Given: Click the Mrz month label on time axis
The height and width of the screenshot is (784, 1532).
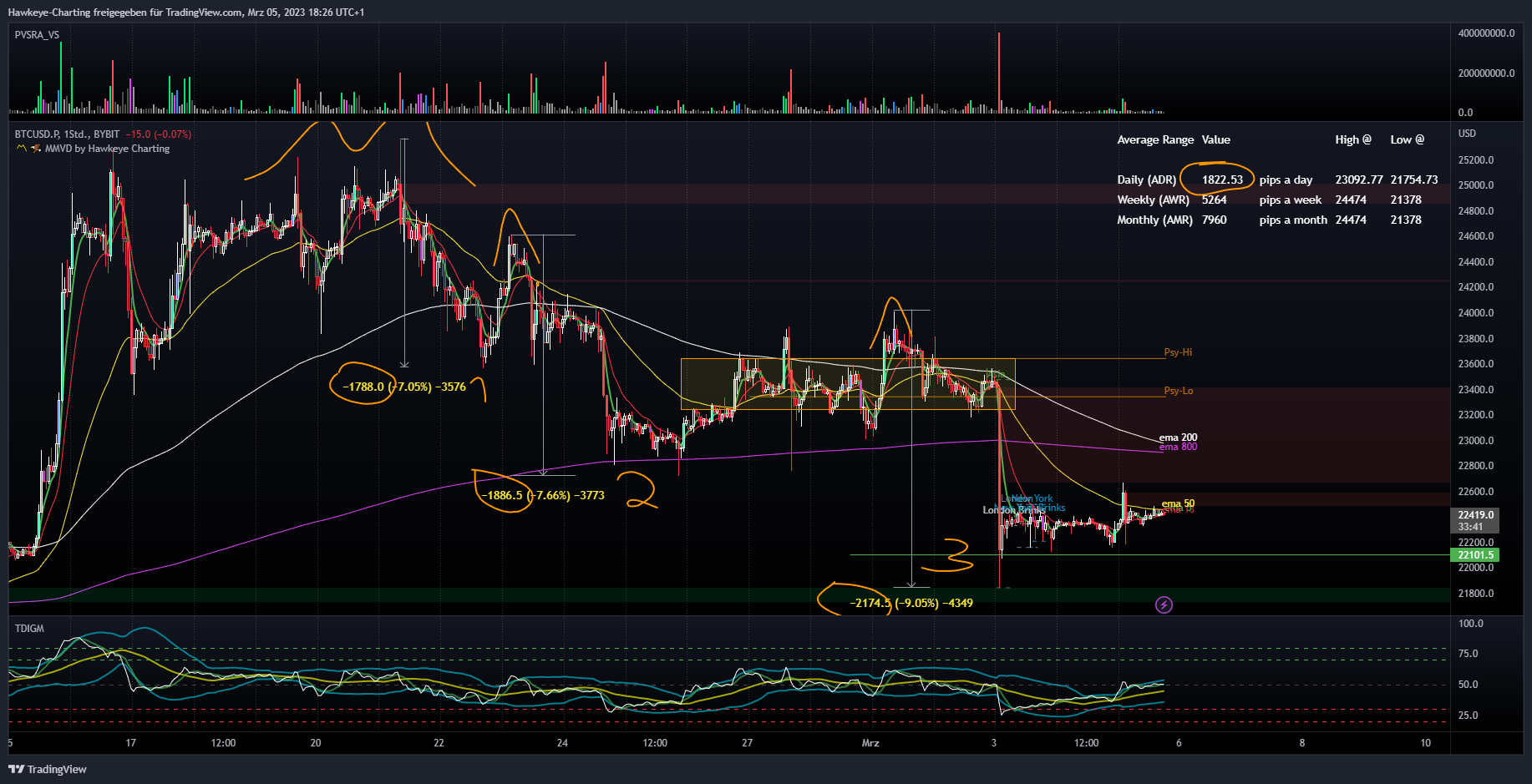Looking at the screenshot, I should coord(870,743).
